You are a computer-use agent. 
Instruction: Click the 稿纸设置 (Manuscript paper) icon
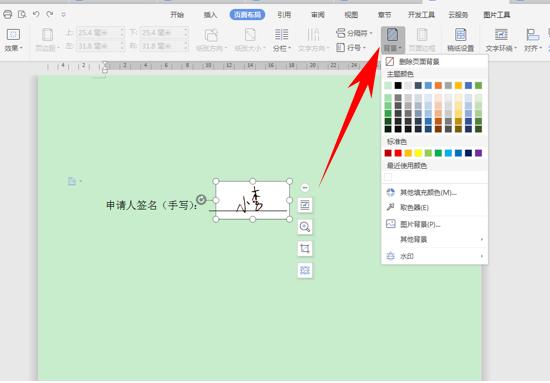(x=461, y=35)
